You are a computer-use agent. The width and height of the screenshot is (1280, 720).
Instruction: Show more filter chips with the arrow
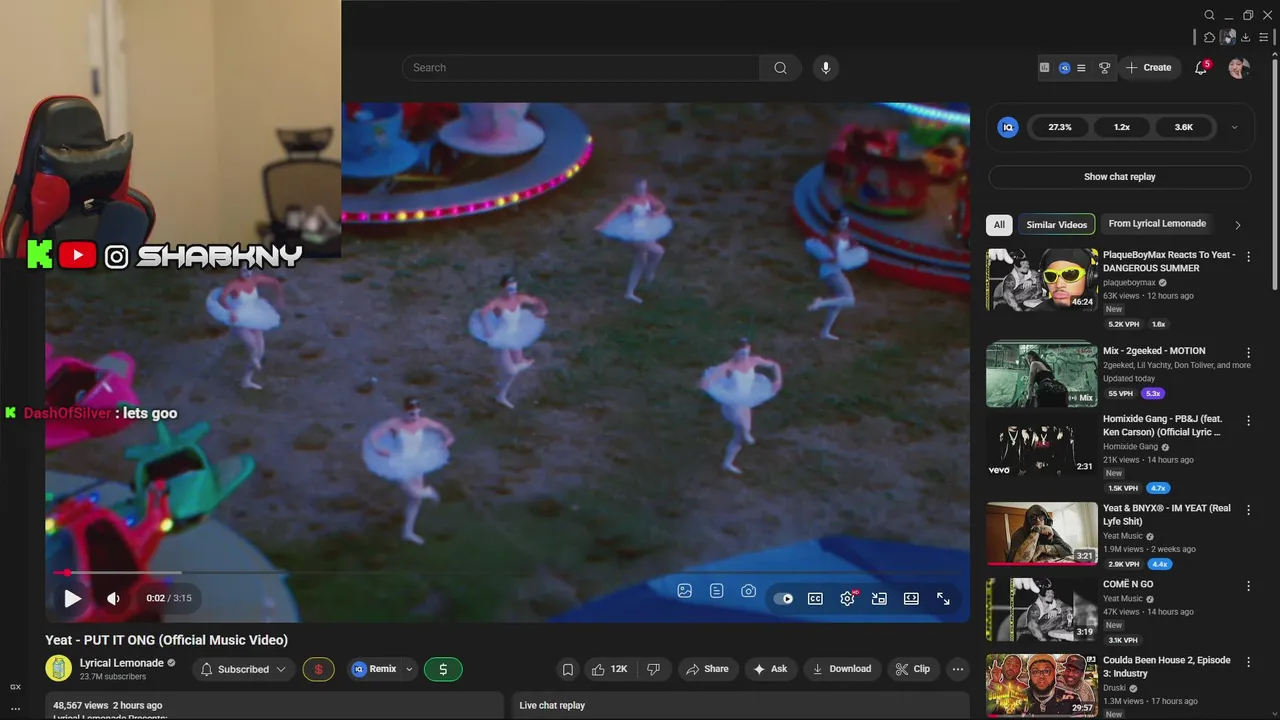click(1237, 225)
